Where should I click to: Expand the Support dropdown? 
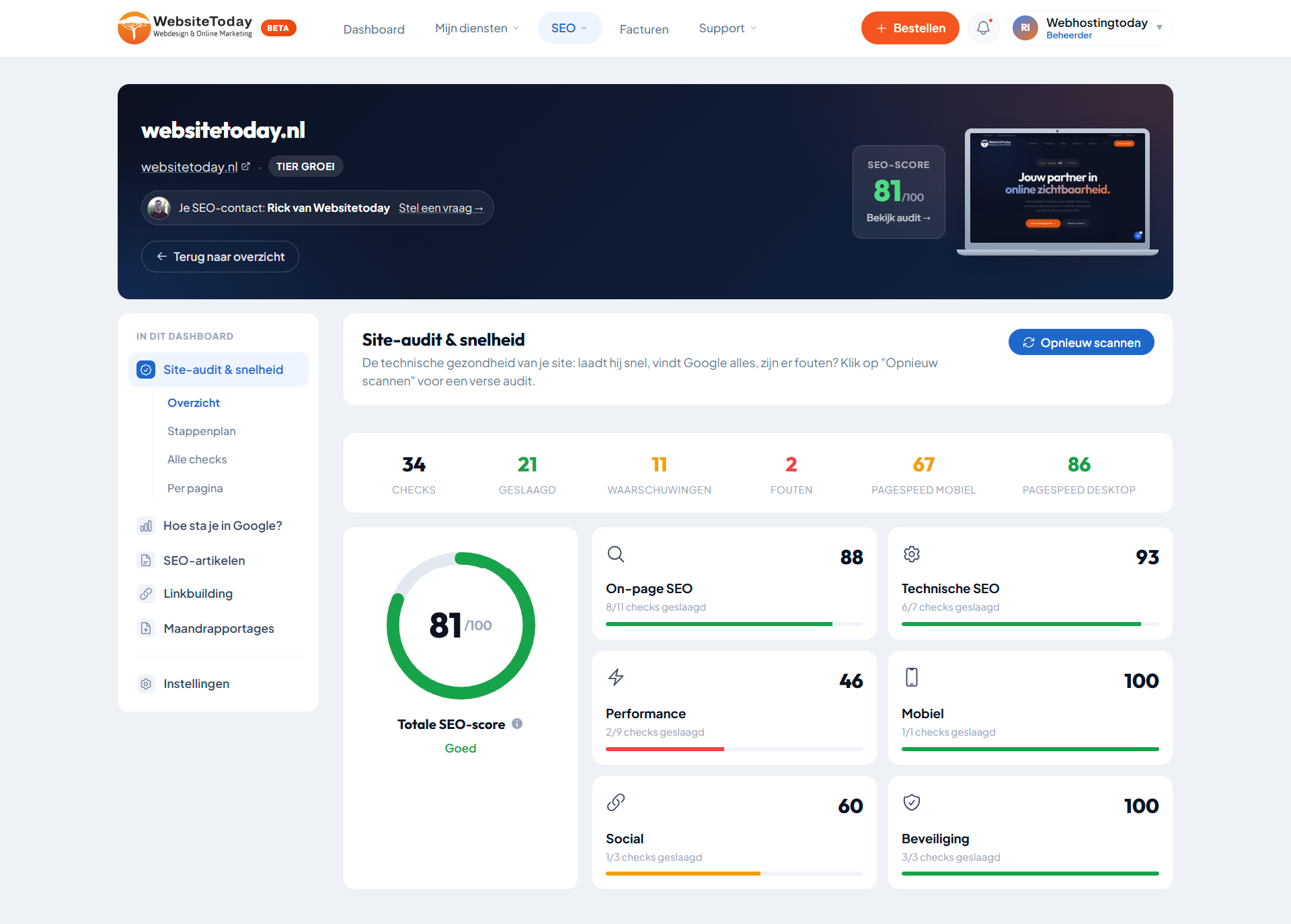[x=728, y=28]
